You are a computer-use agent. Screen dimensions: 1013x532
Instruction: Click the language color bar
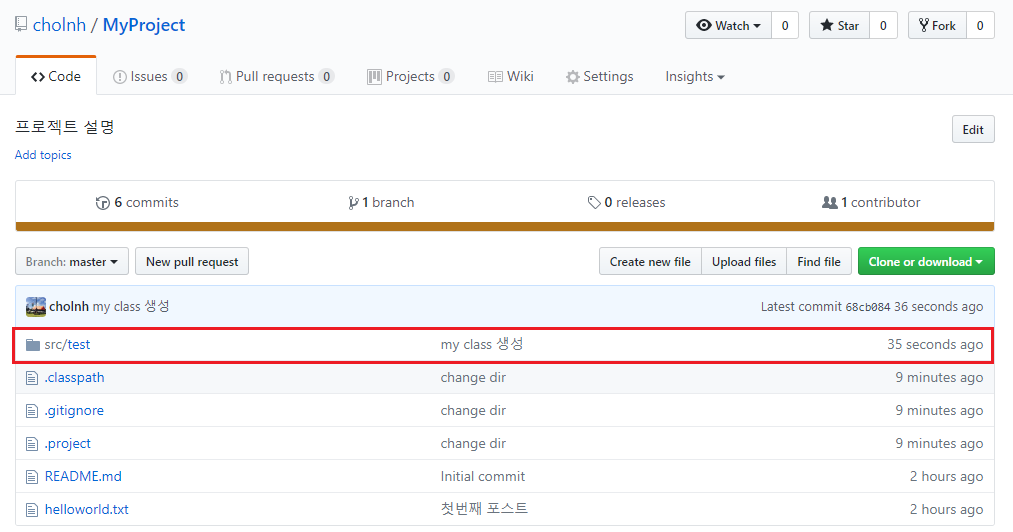click(505, 226)
